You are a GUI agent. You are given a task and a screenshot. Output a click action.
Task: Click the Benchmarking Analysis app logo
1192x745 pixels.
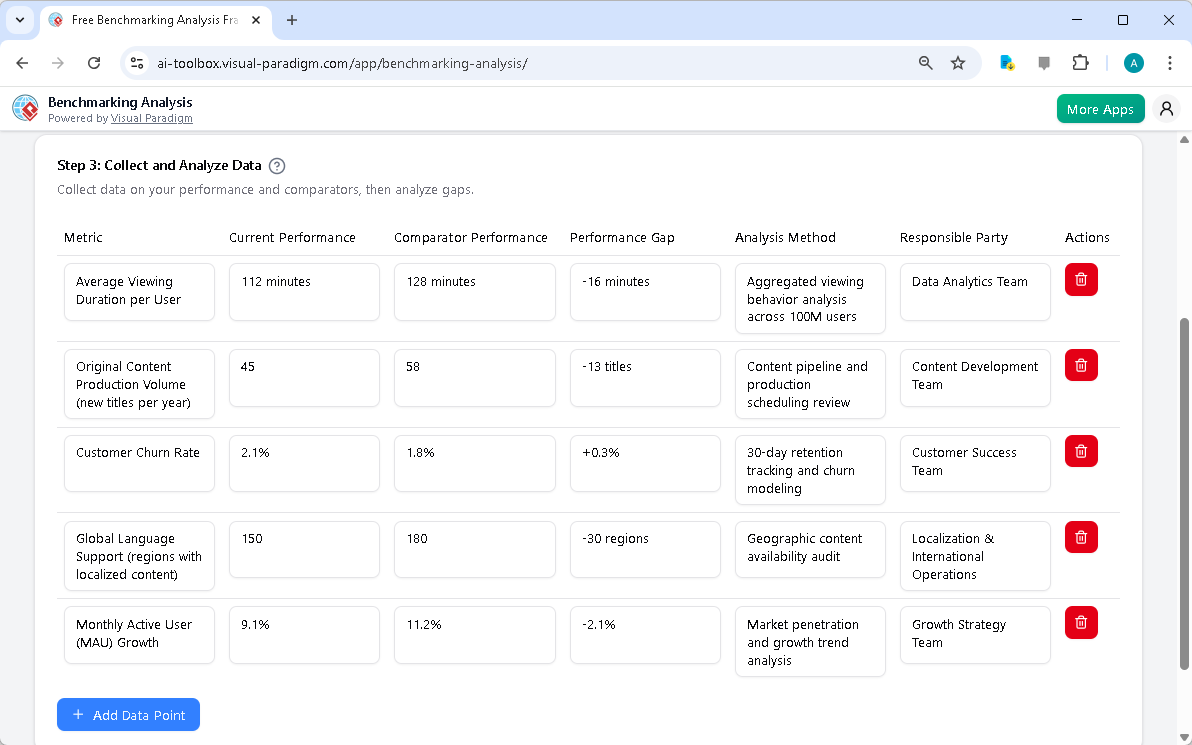(24, 108)
